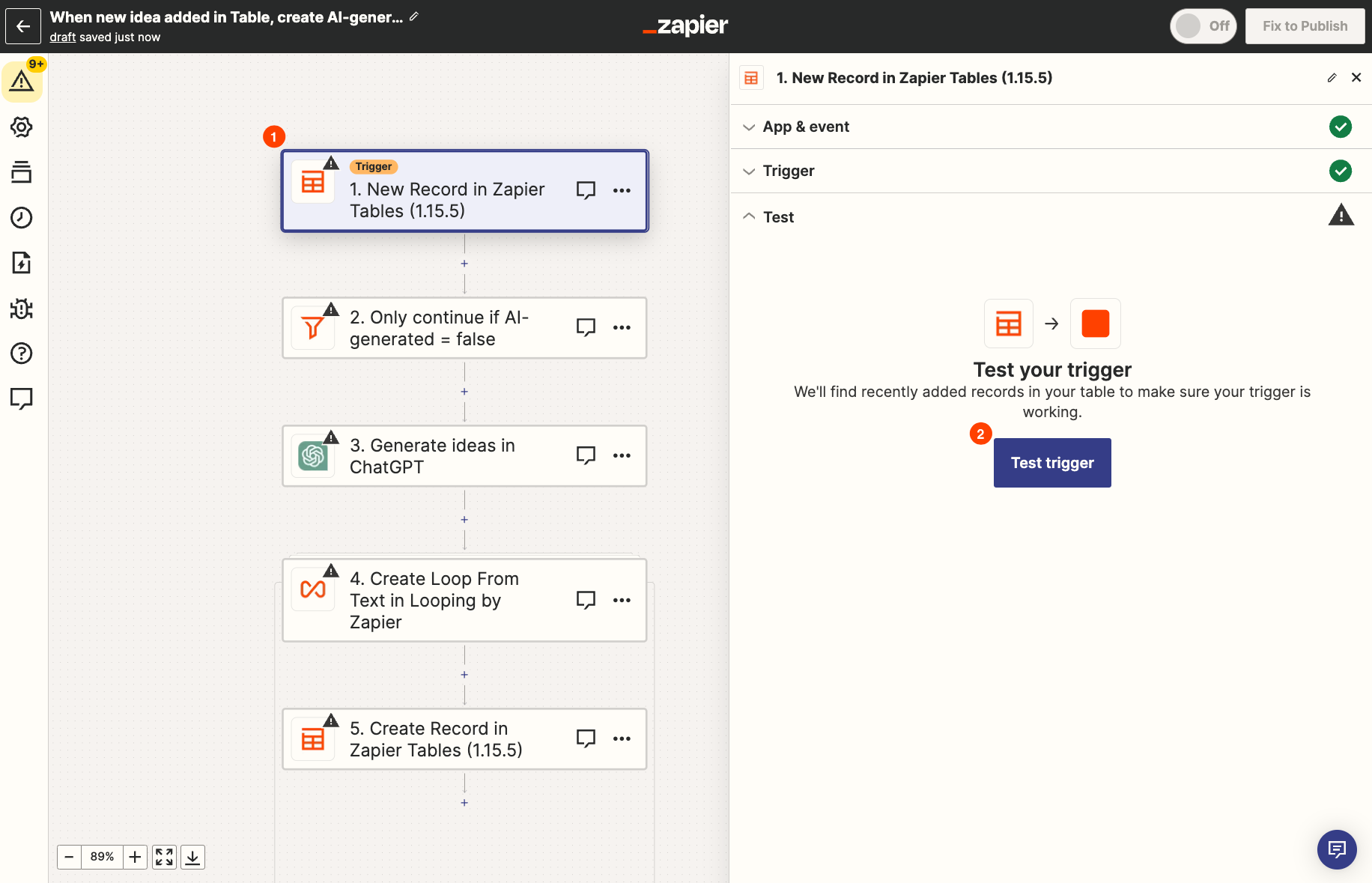This screenshot has height=883, width=1372.
Task: Add comment on step 1 New Record
Action: [586, 190]
